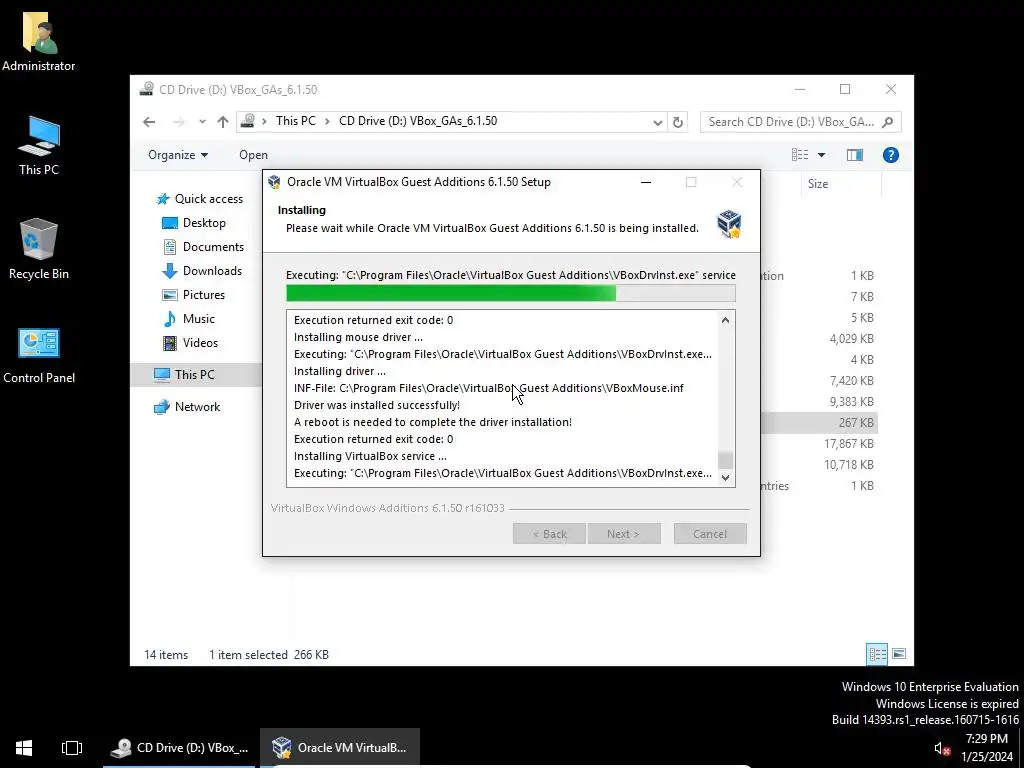Select the 9,383 KB file row

click(818, 402)
